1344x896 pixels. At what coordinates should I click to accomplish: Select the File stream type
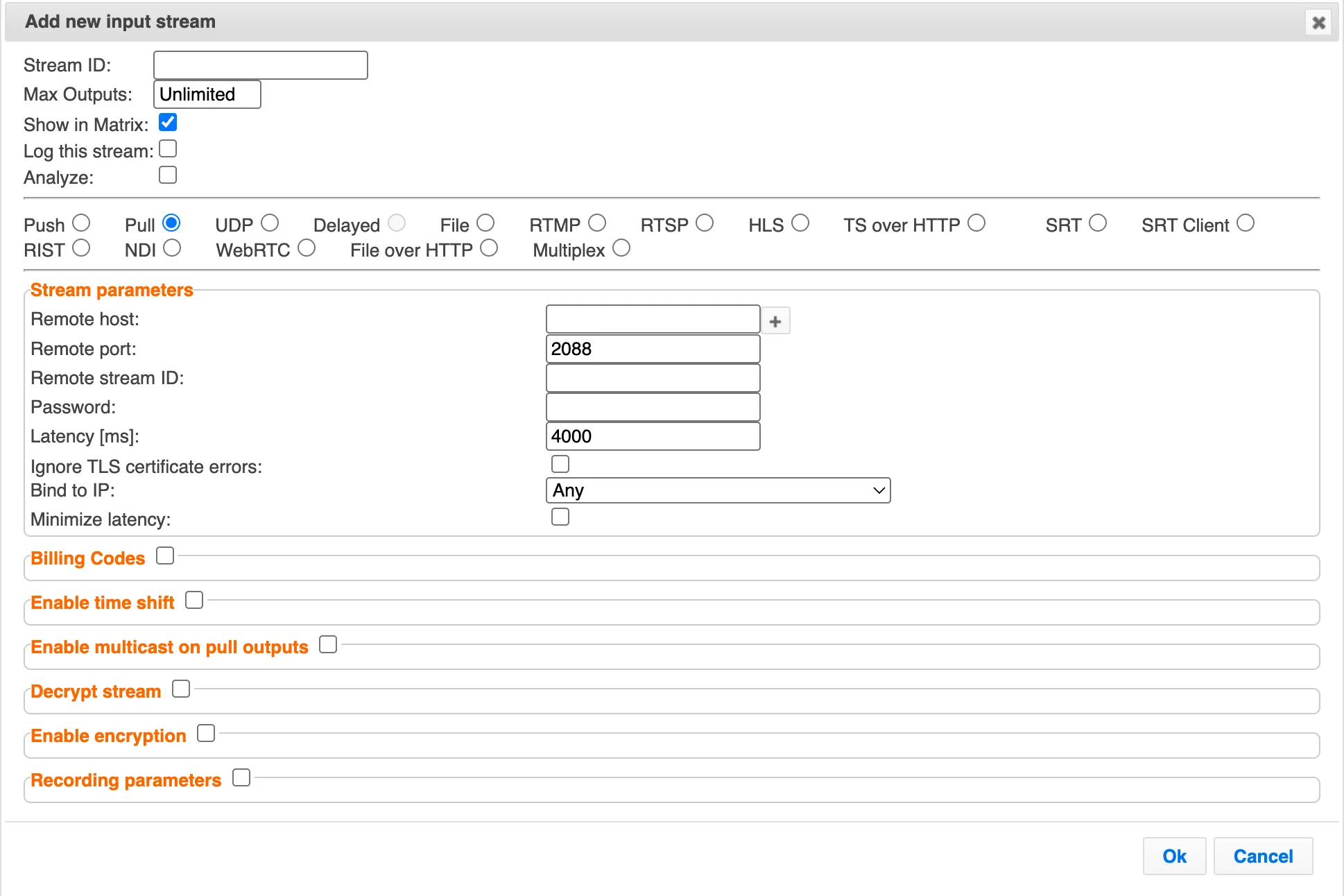pos(485,223)
